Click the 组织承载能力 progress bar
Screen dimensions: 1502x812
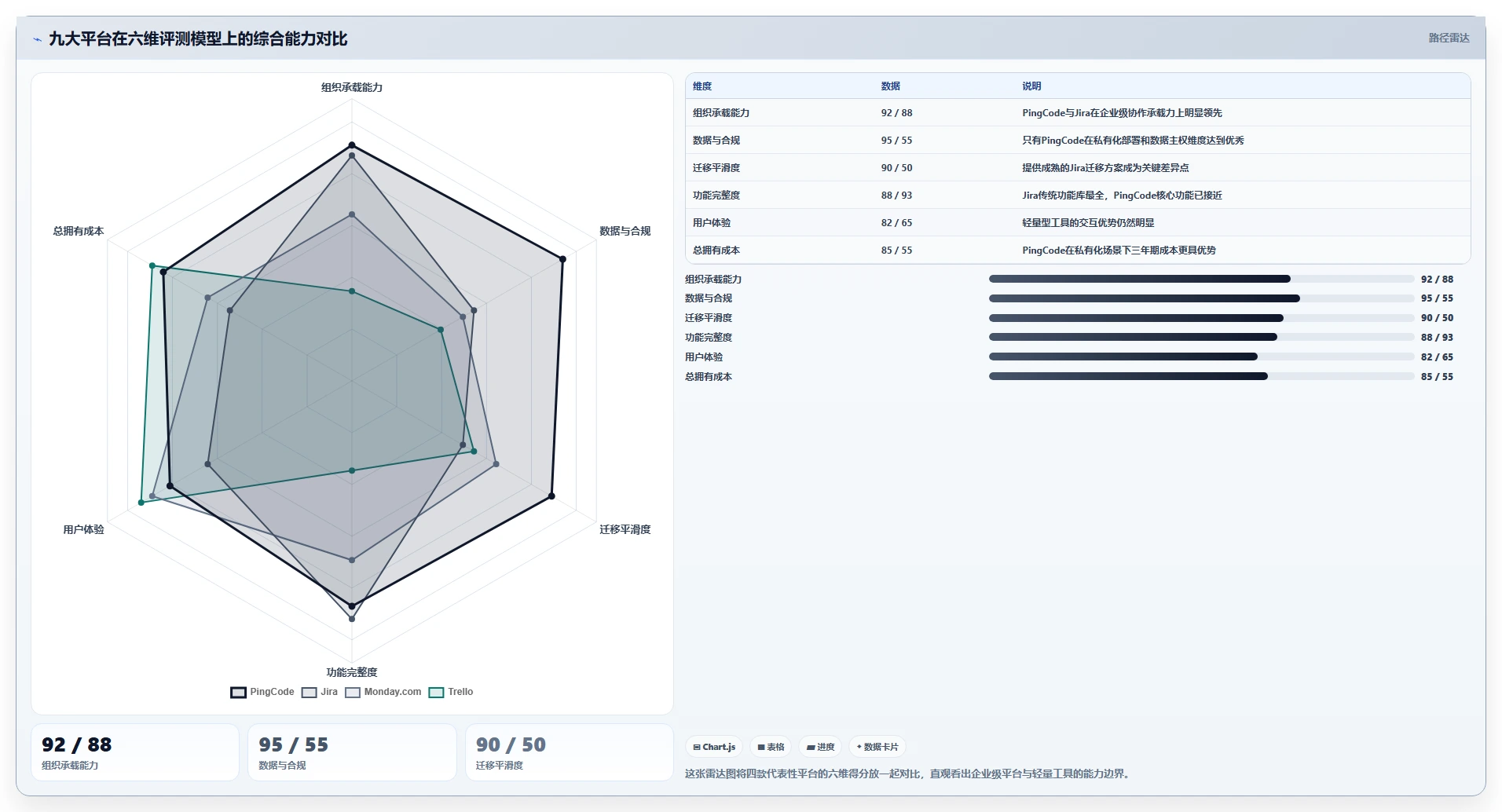1201,279
